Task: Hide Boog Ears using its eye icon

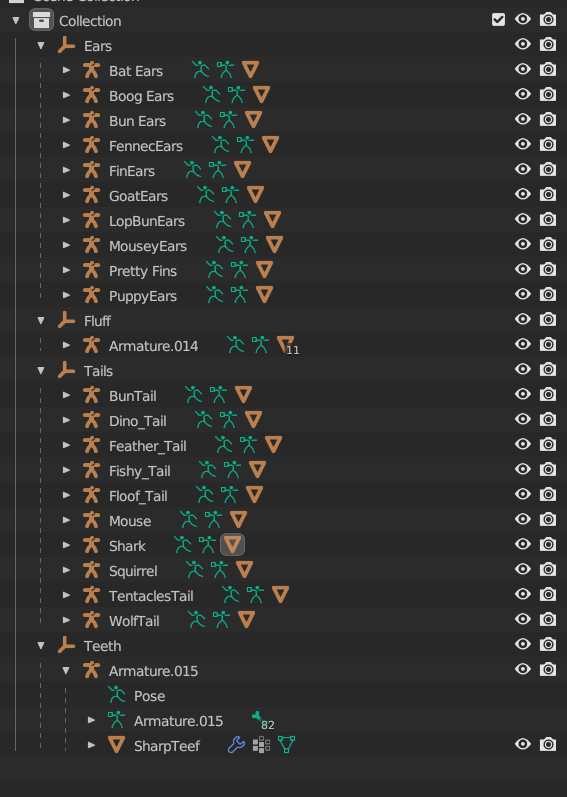Action: pos(523,95)
